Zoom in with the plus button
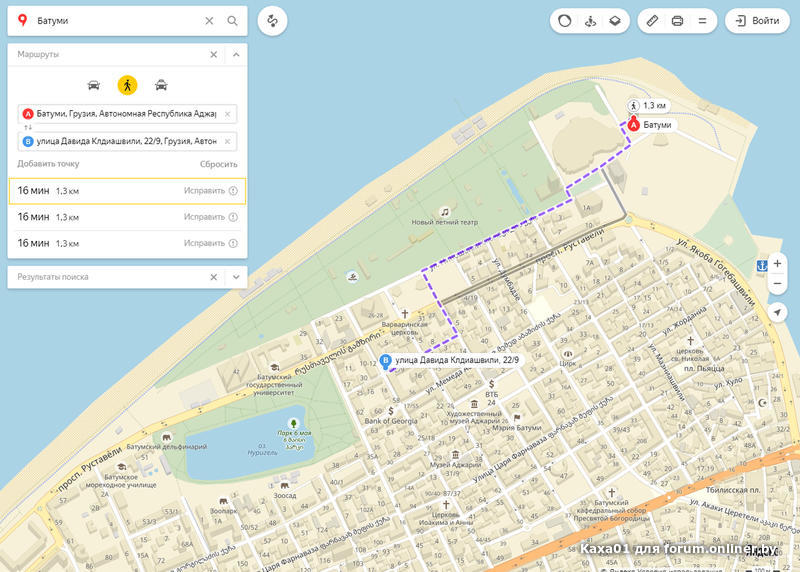The image size is (800, 572). [x=777, y=264]
